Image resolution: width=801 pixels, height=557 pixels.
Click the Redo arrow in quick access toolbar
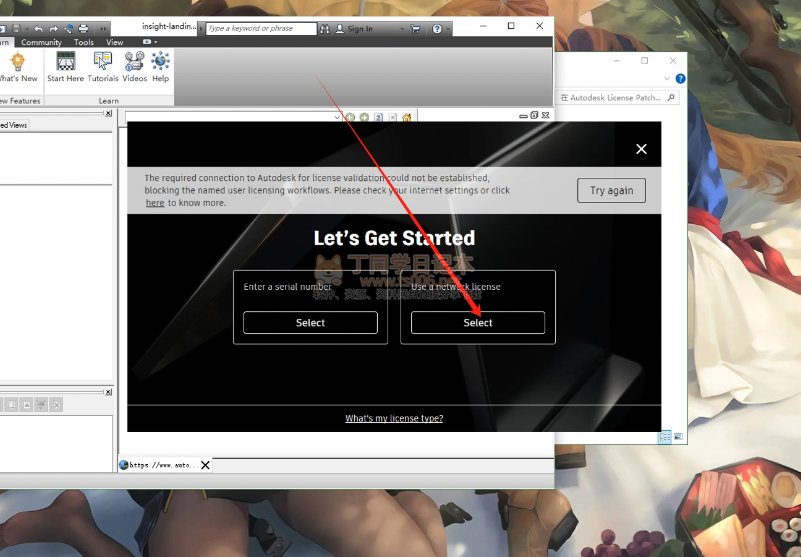53,29
